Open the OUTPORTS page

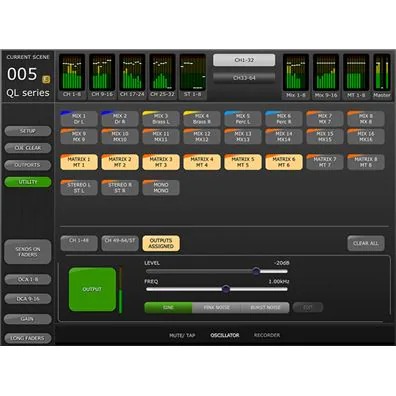coord(28,165)
